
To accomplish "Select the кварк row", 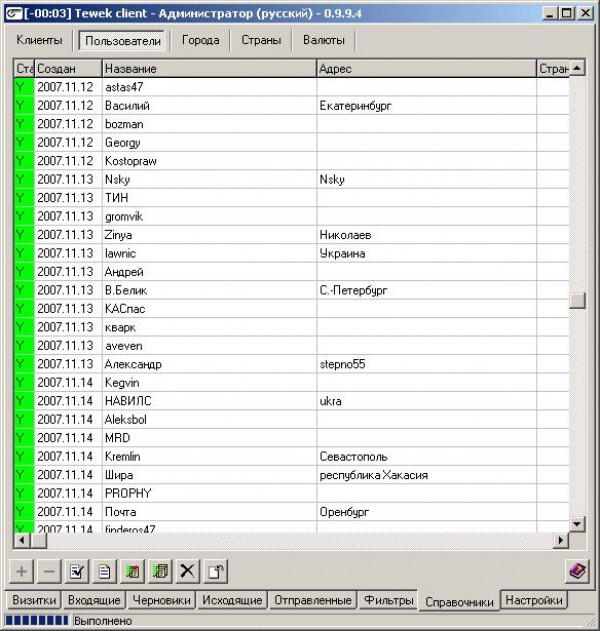I will coord(291,328).
